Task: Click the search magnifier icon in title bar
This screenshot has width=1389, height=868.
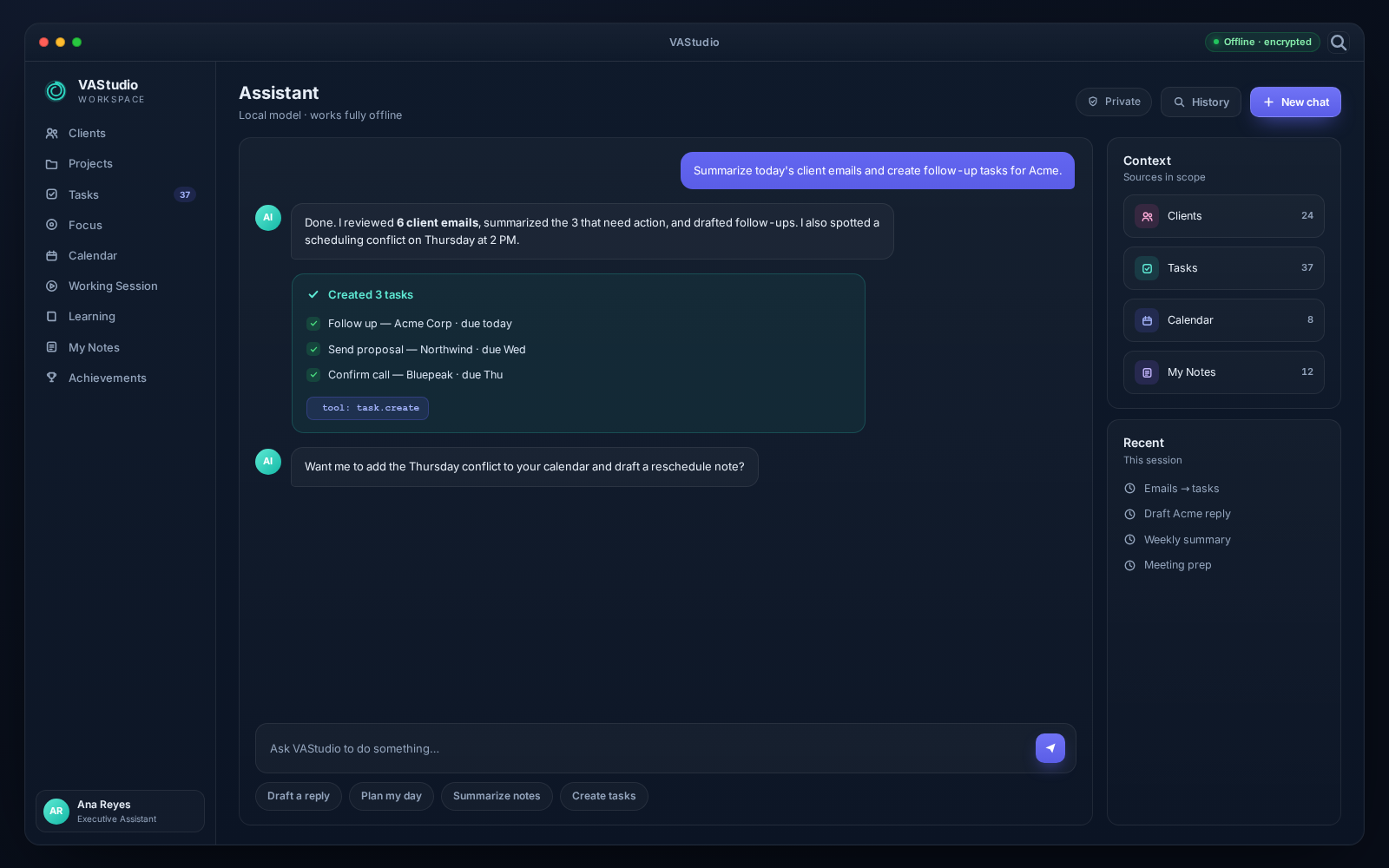Action: [x=1339, y=43]
